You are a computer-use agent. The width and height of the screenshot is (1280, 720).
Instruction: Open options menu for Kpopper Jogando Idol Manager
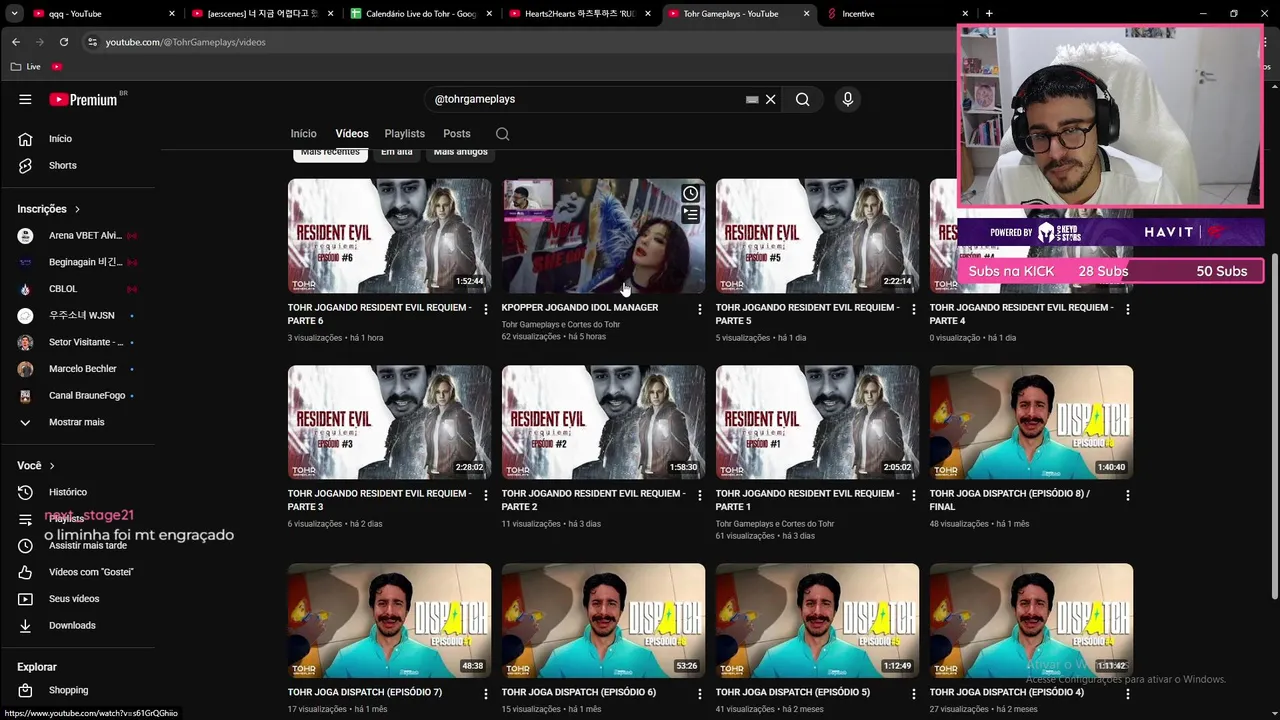700,310
